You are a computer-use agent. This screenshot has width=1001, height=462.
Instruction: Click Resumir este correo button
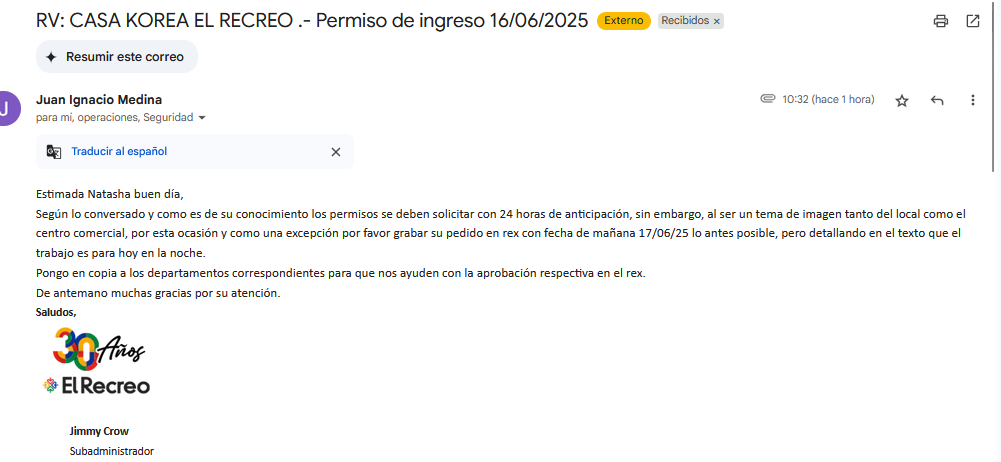coord(117,57)
